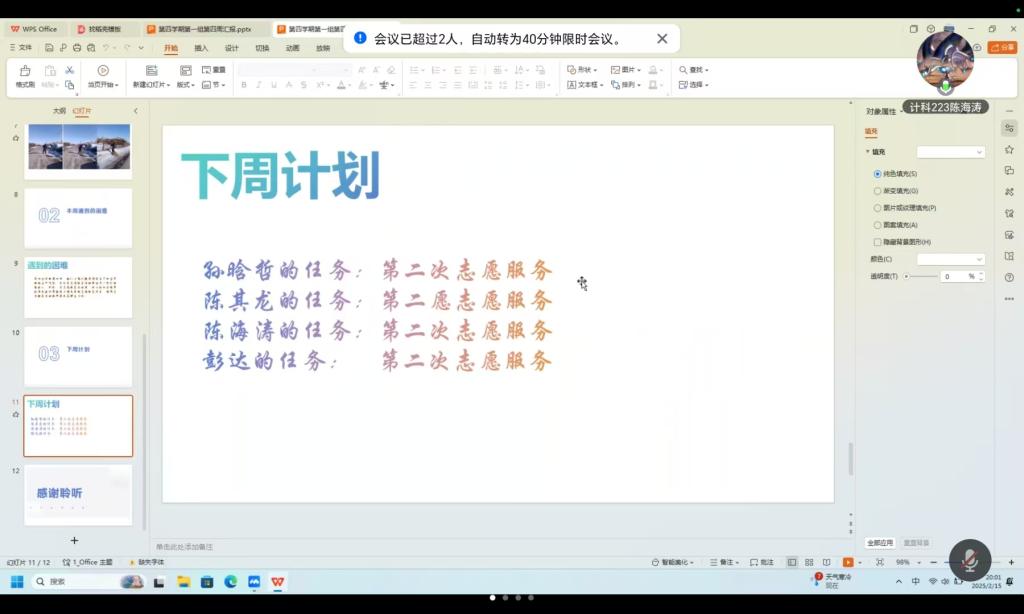This screenshot has width=1024, height=614.
Task: Check the hide background graphics box
Action: click(x=878, y=242)
